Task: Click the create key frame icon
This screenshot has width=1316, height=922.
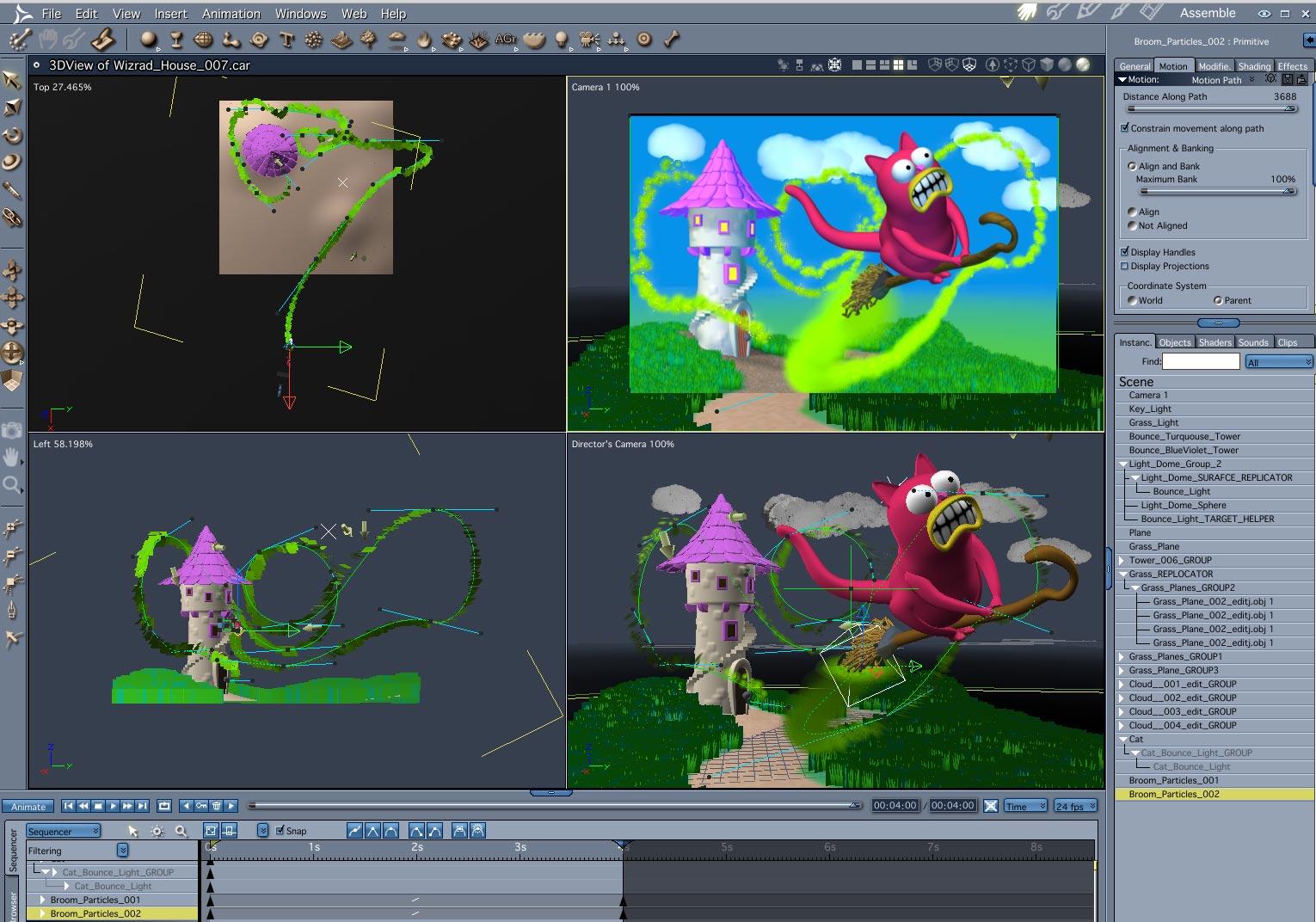Action: pos(201,806)
